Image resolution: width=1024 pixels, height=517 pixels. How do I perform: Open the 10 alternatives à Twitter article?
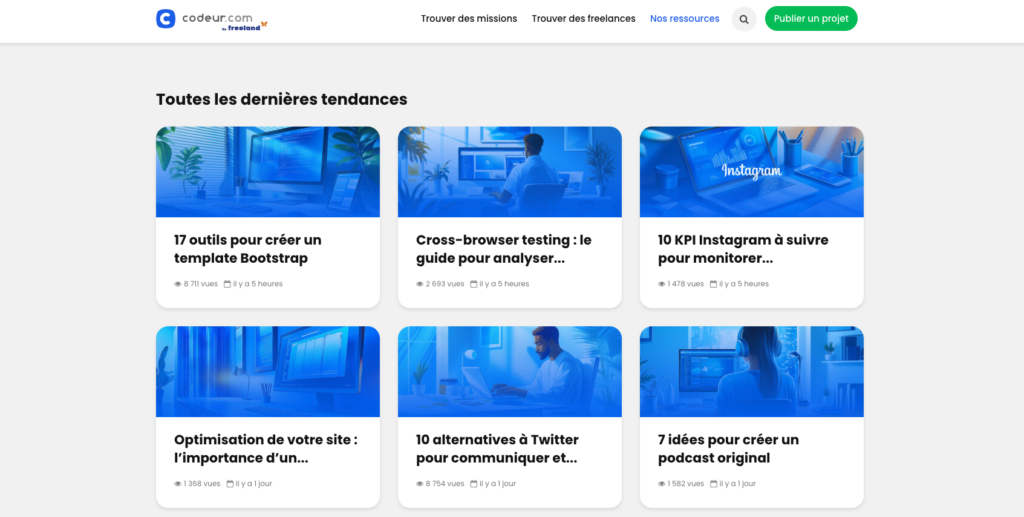click(497, 449)
